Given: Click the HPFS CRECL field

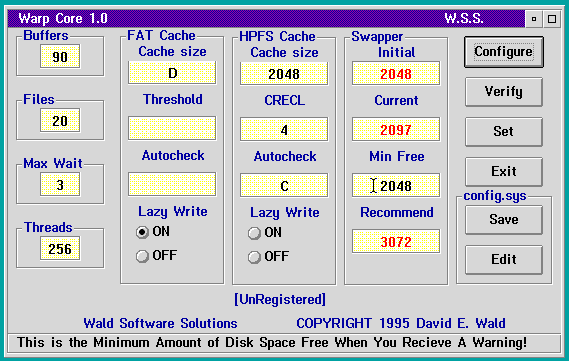Looking at the screenshot, I should tap(284, 130).
